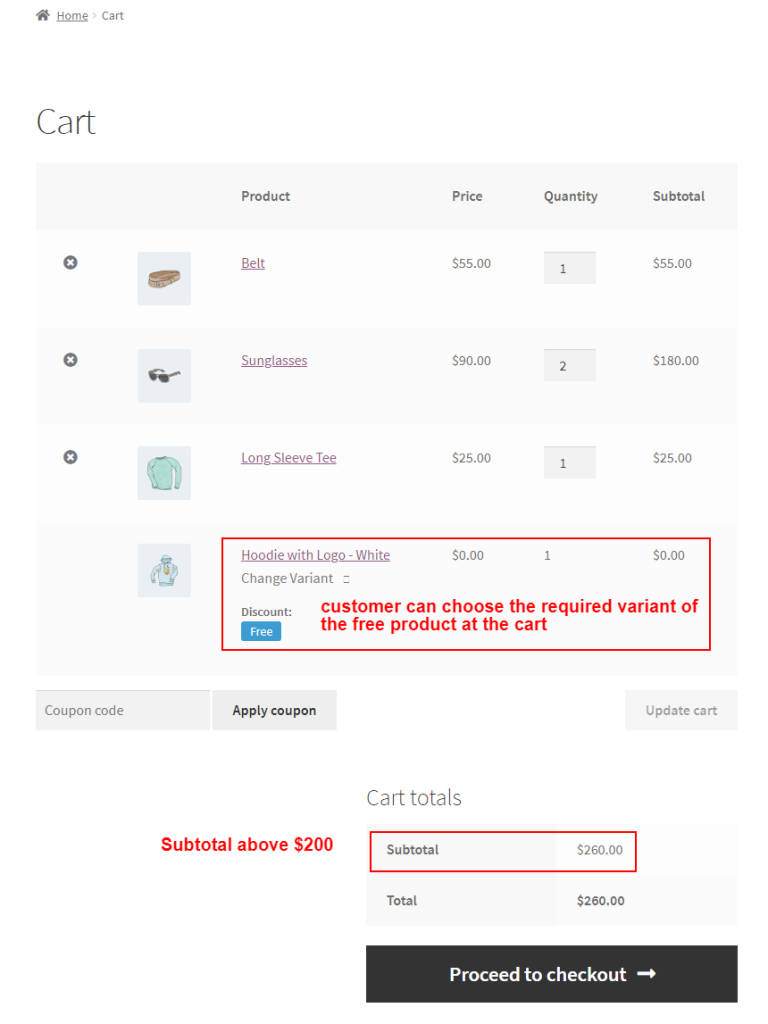Image resolution: width=768 pixels, height=1024 pixels.
Task: Click the checkout arrow icon
Action: coord(648,973)
